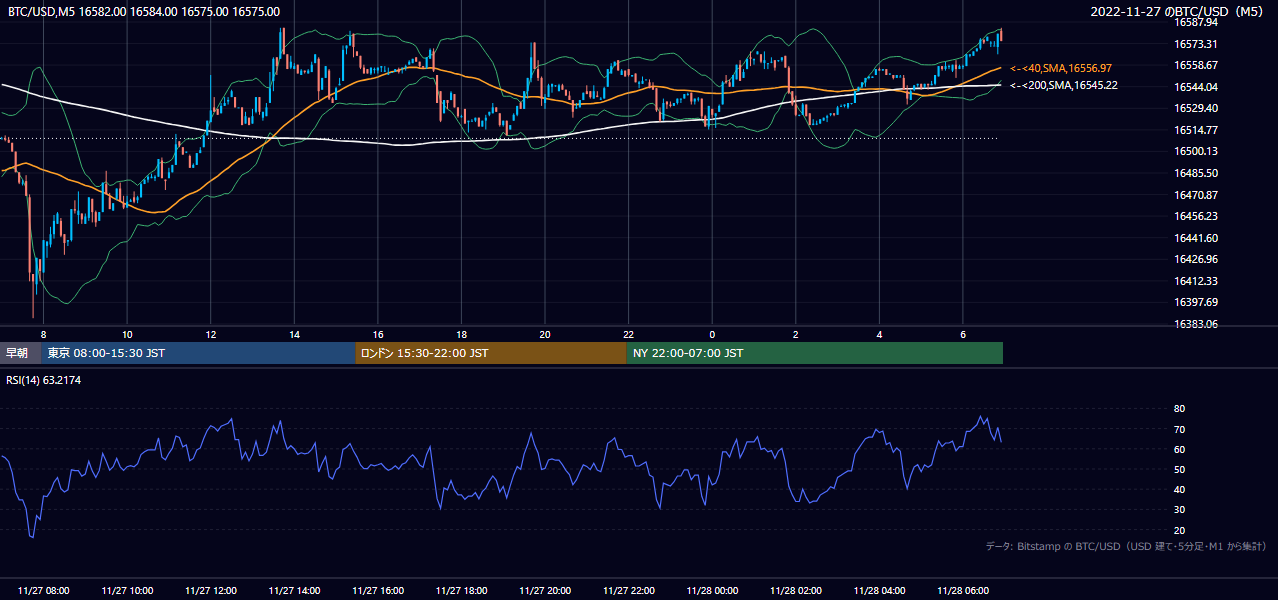1278x600 pixels.
Task: Click price axis label 16587.94
Action: pos(1195,22)
